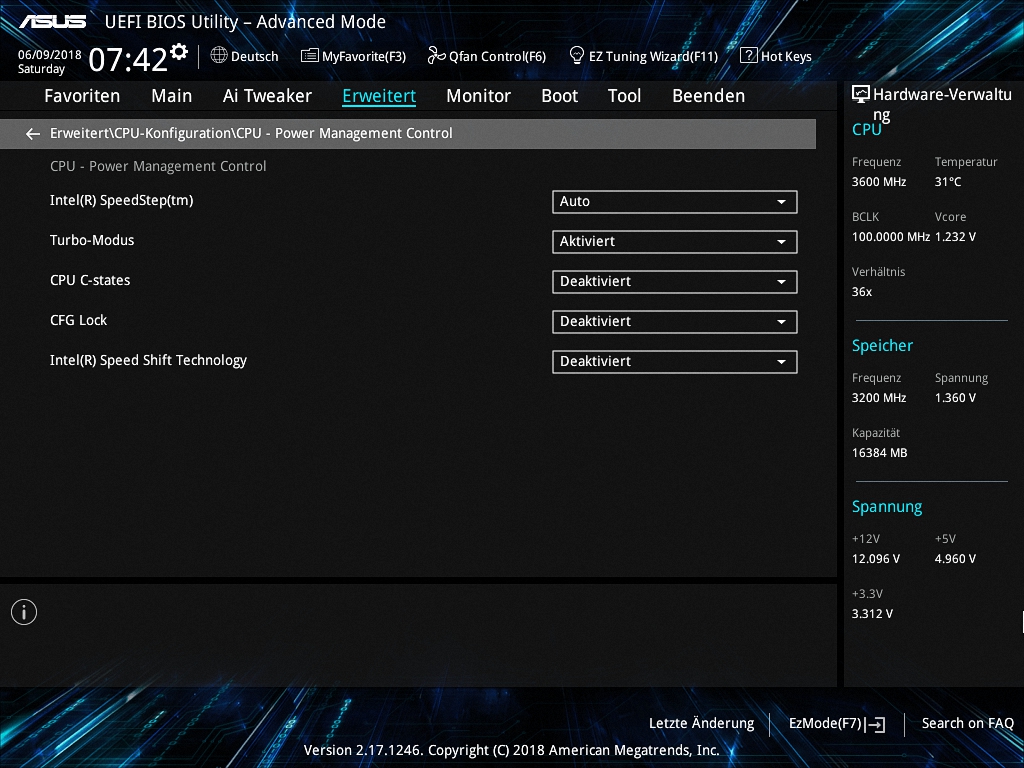Select the Turbo-Modus label
Viewport: 1024px width, 768px height.
(x=92, y=240)
